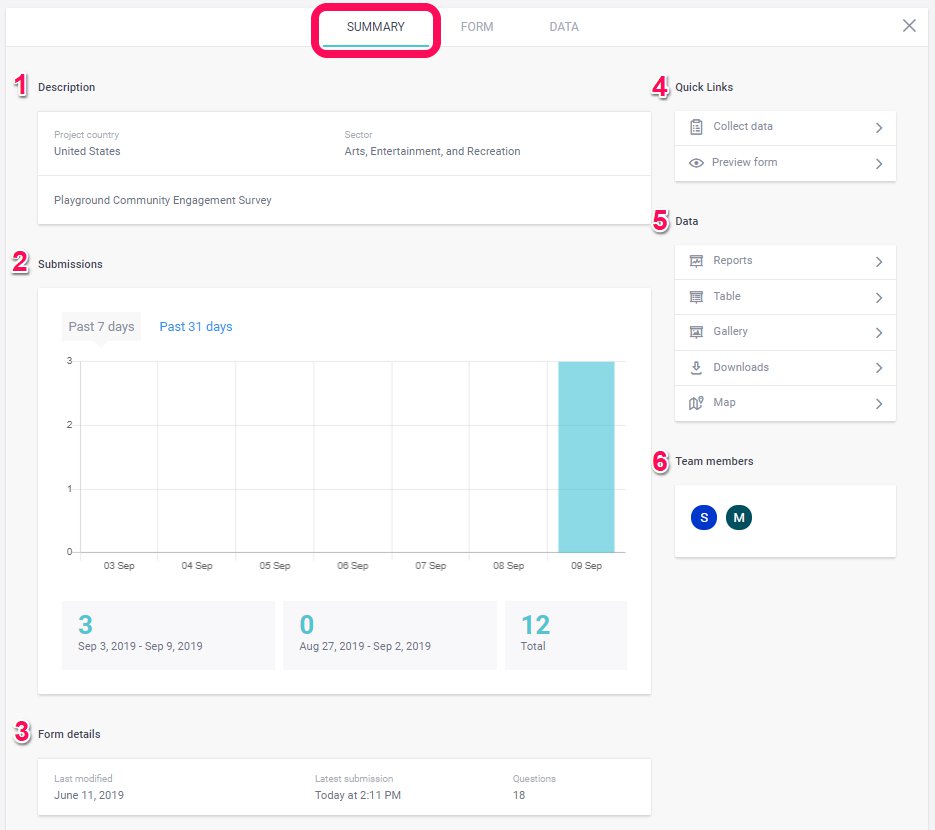935x830 pixels.
Task: Switch chart to Past 31 days
Action: [196, 327]
